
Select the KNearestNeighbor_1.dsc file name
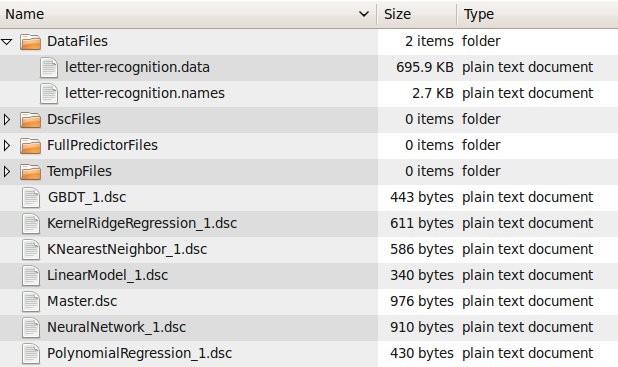[x=127, y=250]
